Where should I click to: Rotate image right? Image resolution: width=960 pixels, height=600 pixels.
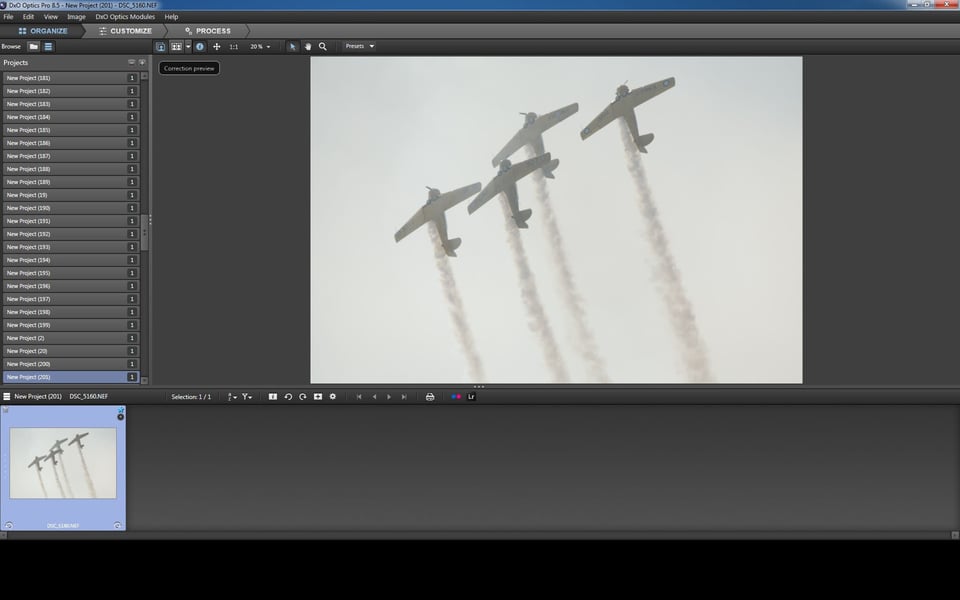[x=302, y=397]
